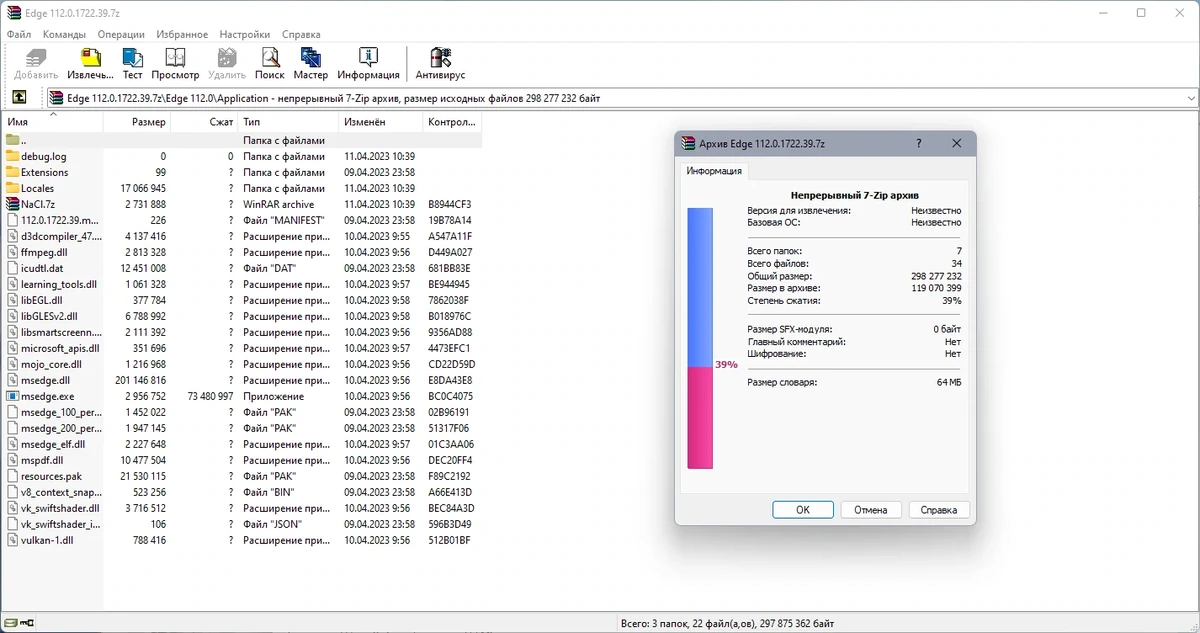Expand the archive path address dropdown

pos(1190,98)
